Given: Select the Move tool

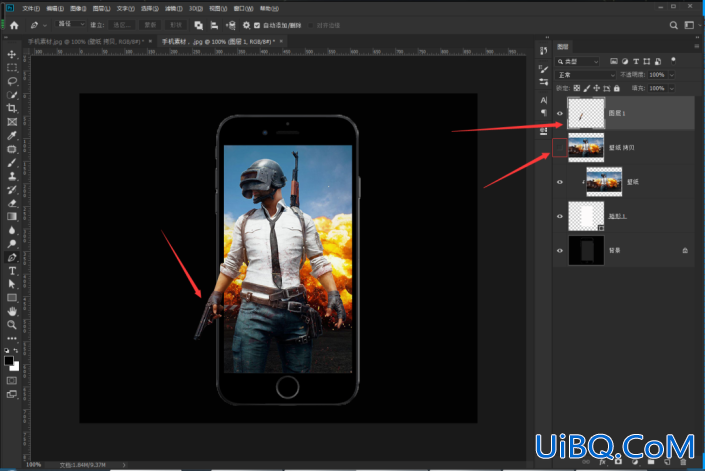Looking at the screenshot, I should tap(12, 54).
